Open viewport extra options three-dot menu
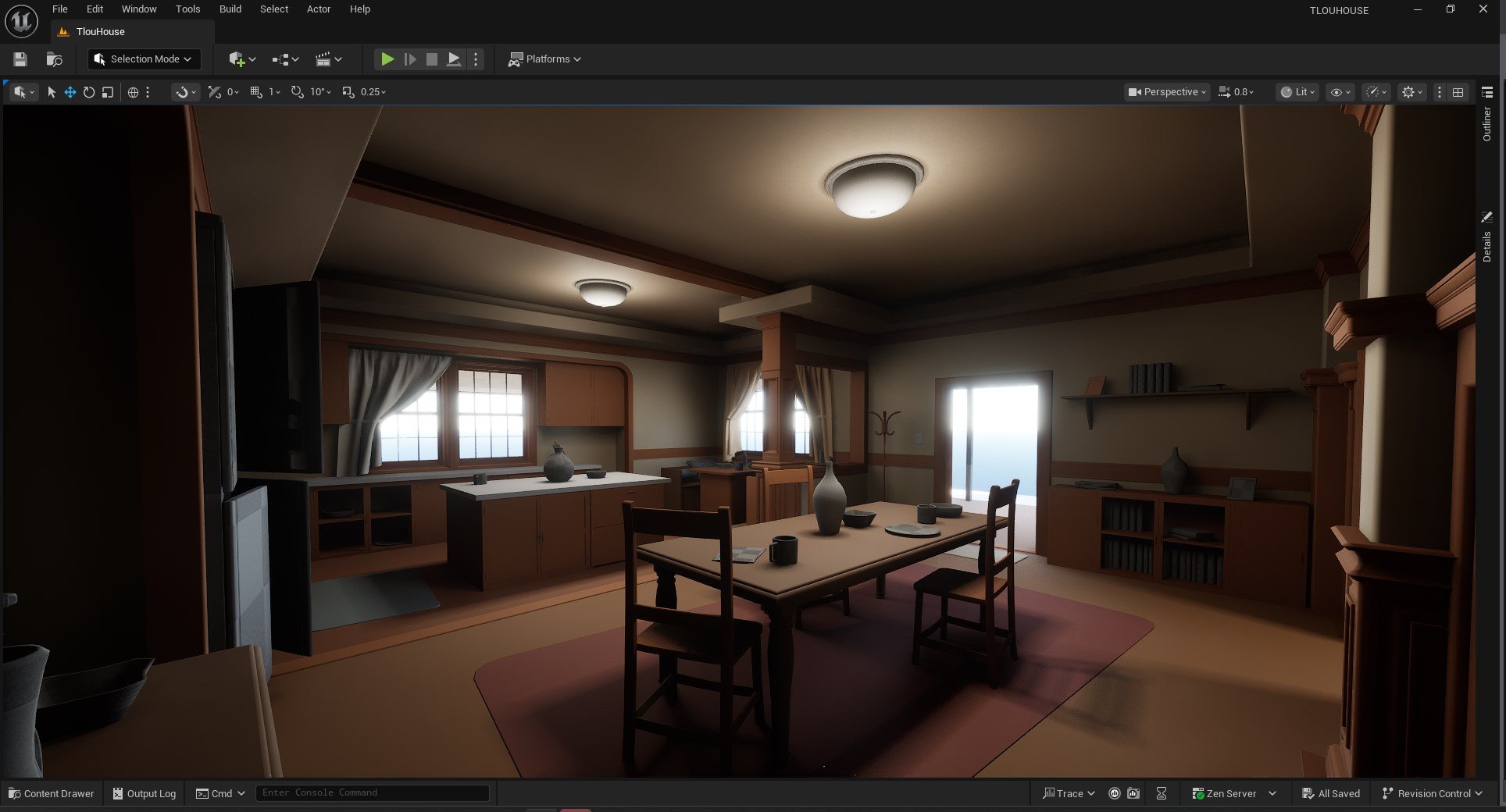 (x=1439, y=92)
